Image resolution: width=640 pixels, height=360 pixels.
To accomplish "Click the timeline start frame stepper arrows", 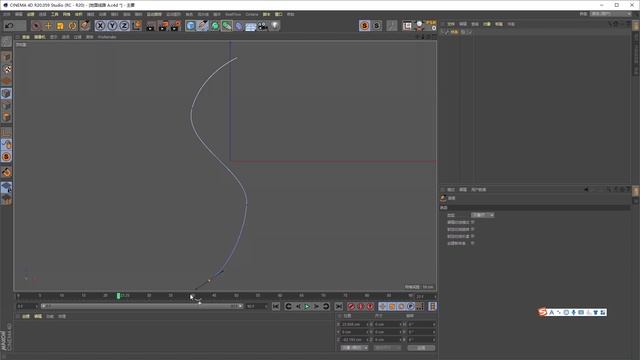I will click(x=37, y=306).
